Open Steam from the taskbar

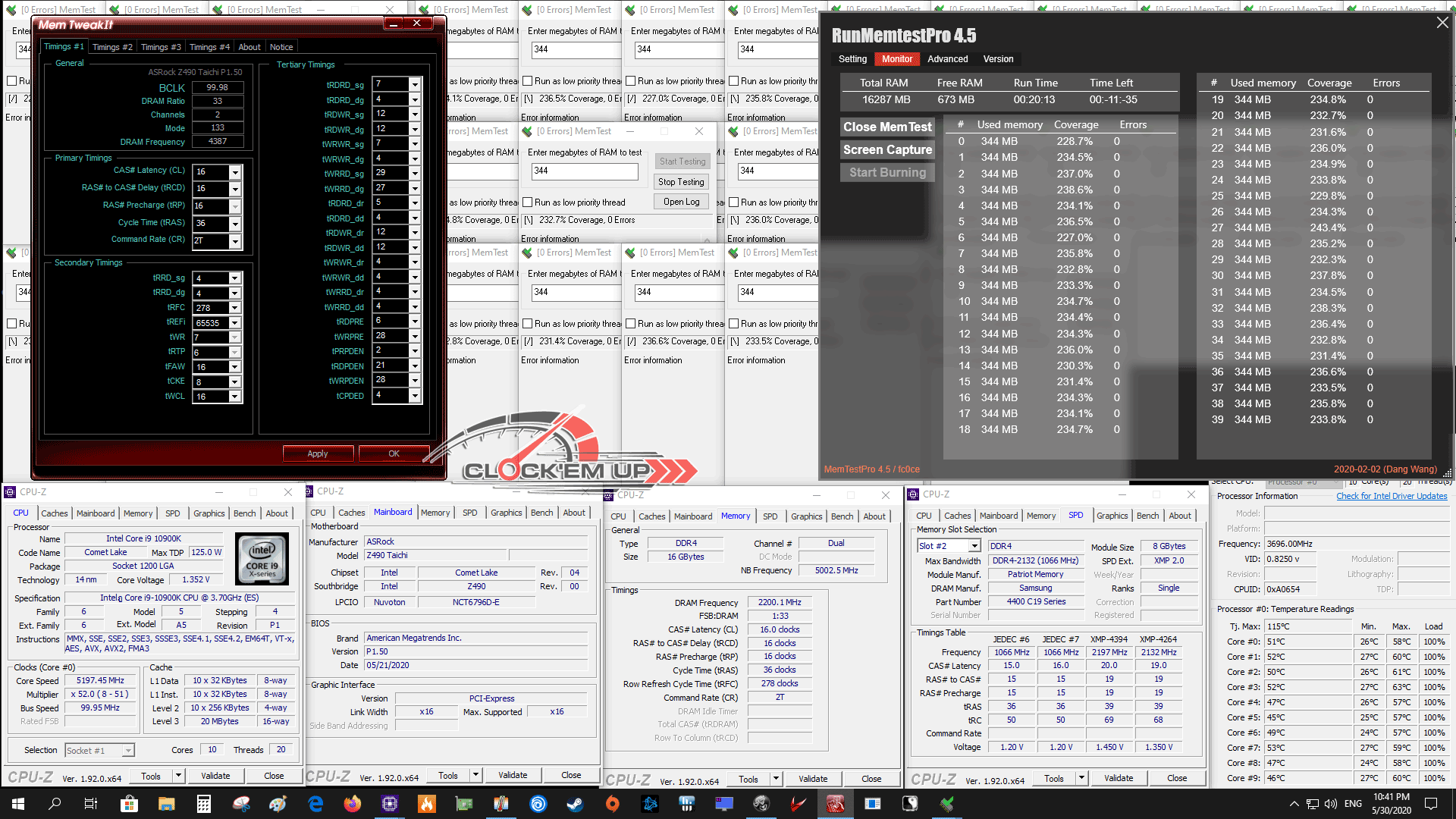coord(576,803)
